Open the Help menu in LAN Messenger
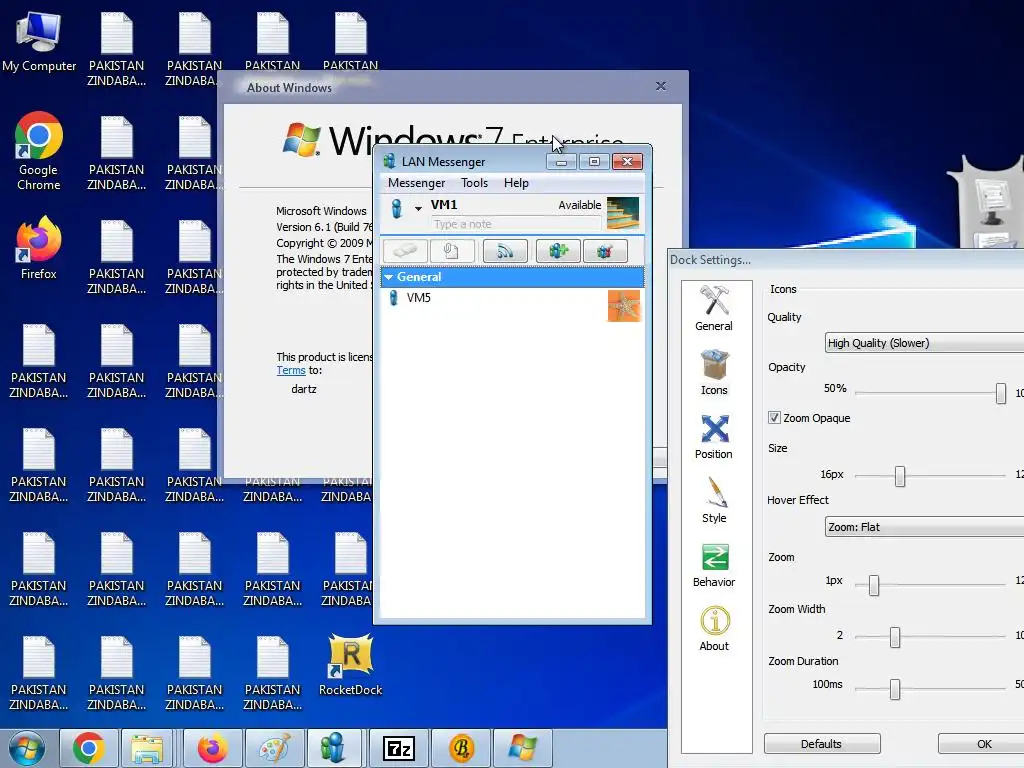The height and width of the screenshot is (768, 1024). tap(516, 183)
